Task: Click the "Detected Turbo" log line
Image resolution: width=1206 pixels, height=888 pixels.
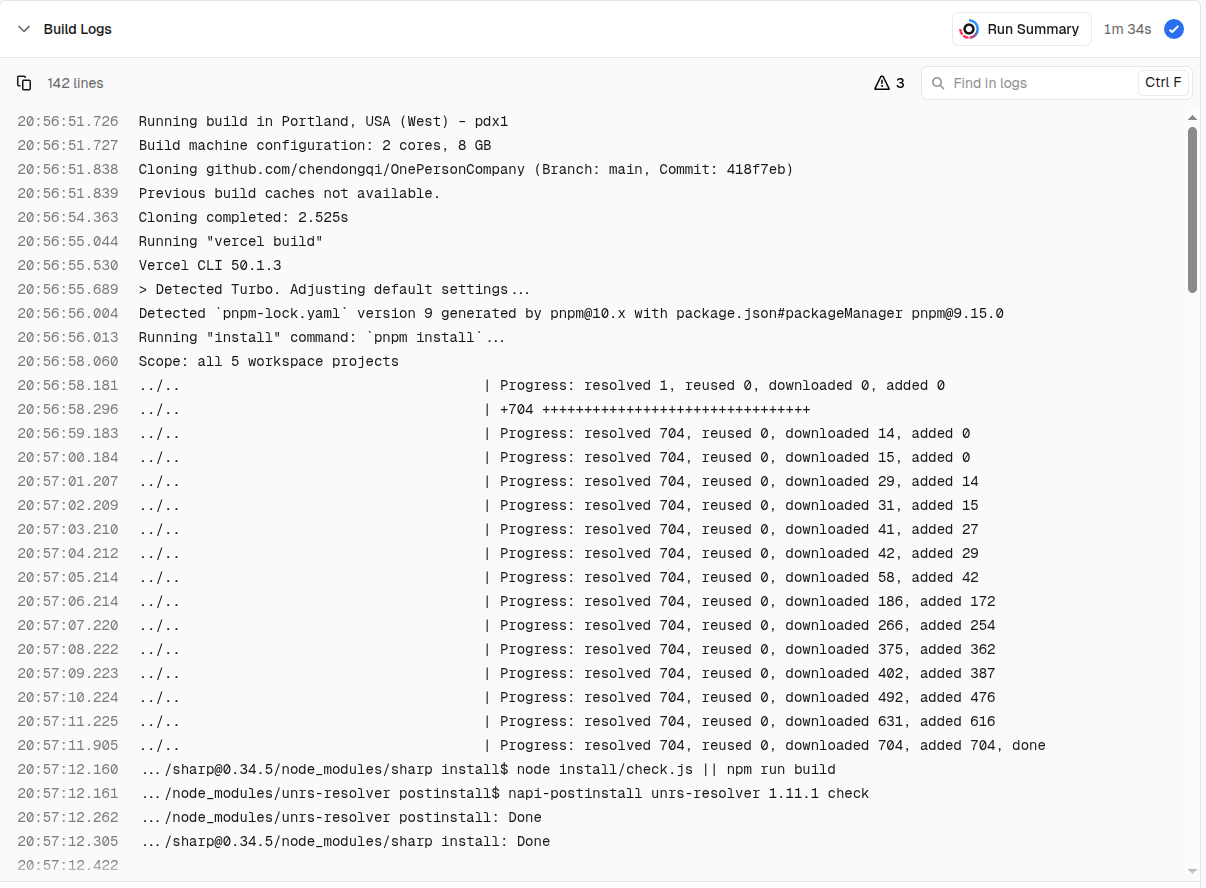Action: point(334,289)
